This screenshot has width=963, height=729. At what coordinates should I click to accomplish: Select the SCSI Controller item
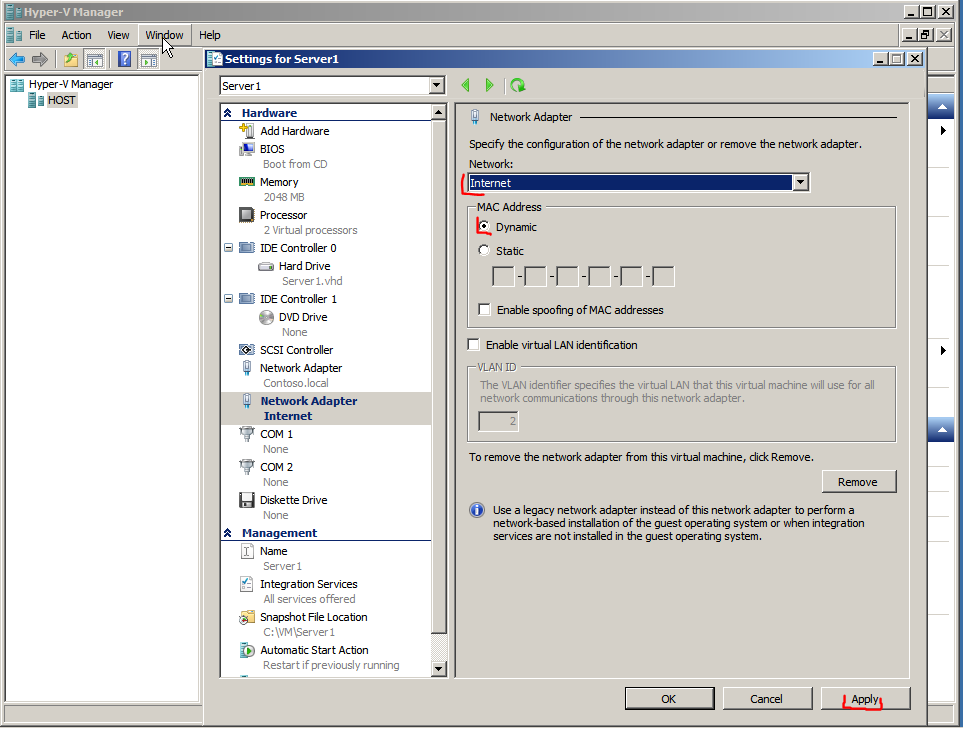point(296,350)
